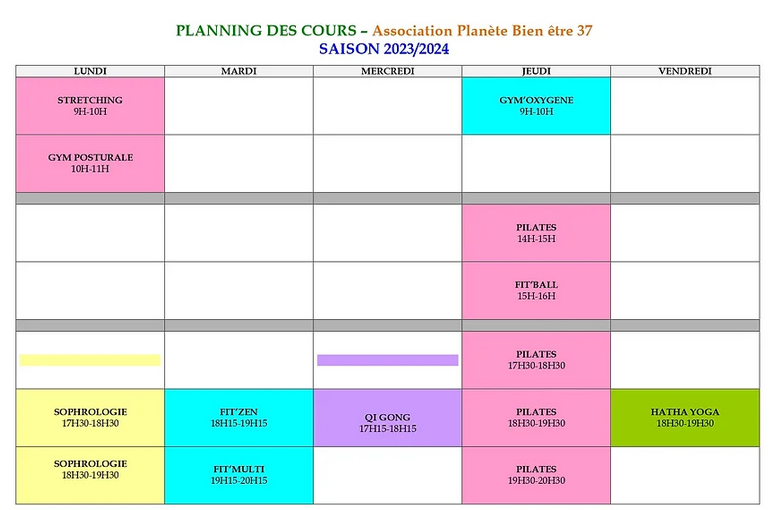Click the STRETCHING 9H-10H Monday cell

point(90,106)
